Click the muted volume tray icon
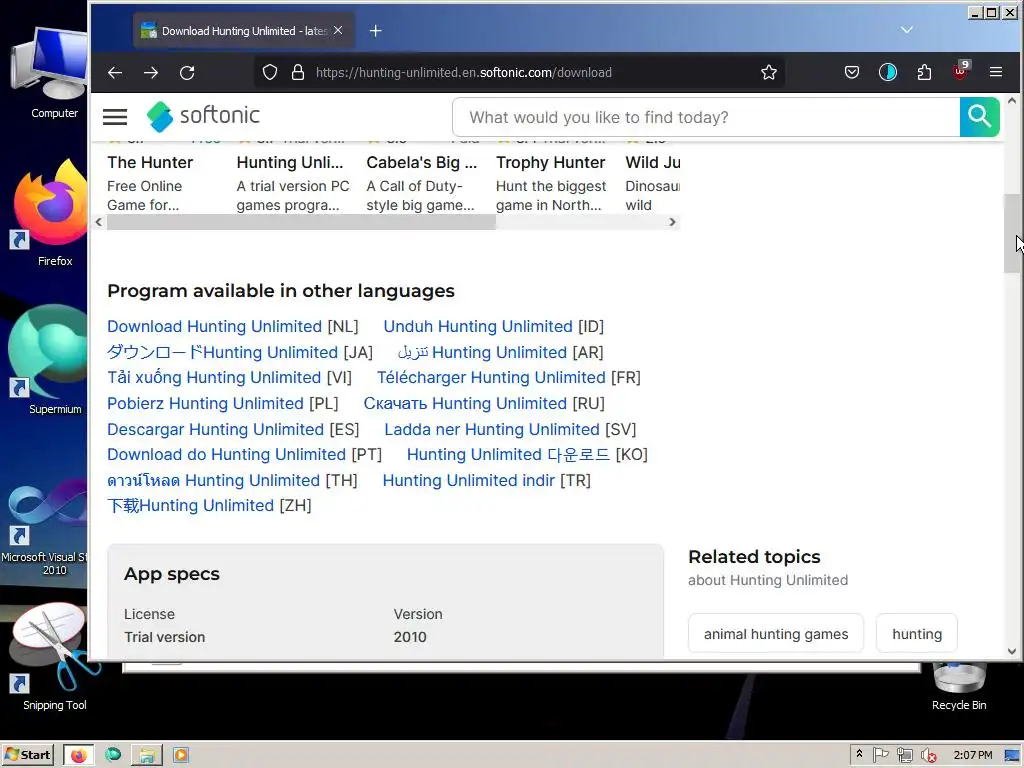The image size is (1024, 768). (x=928, y=756)
